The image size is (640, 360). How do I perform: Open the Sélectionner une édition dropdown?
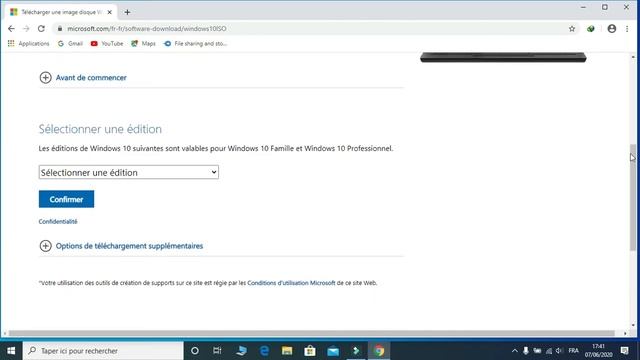click(129, 172)
